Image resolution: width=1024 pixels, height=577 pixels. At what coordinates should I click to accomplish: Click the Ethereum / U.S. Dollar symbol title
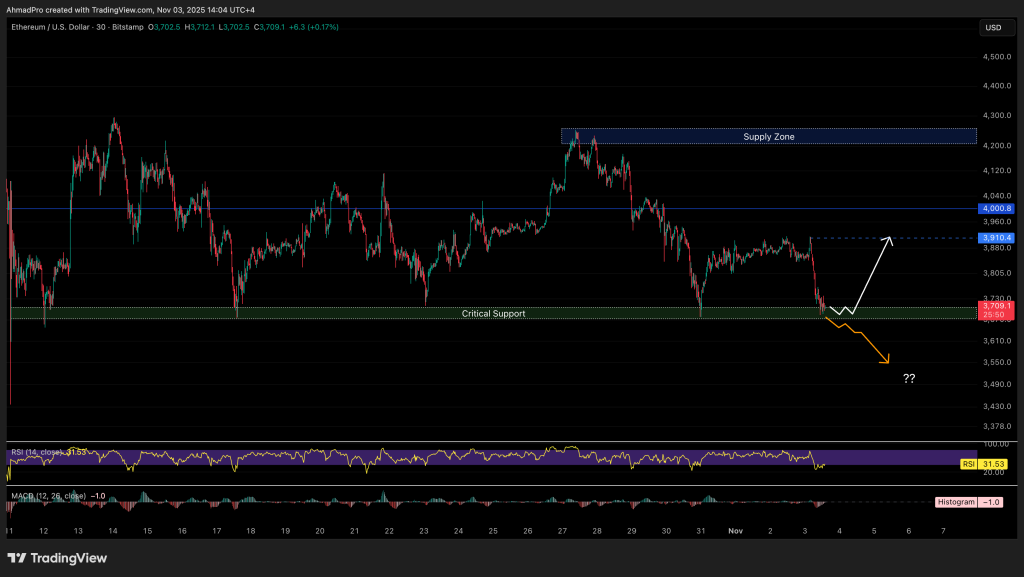point(60,27)
